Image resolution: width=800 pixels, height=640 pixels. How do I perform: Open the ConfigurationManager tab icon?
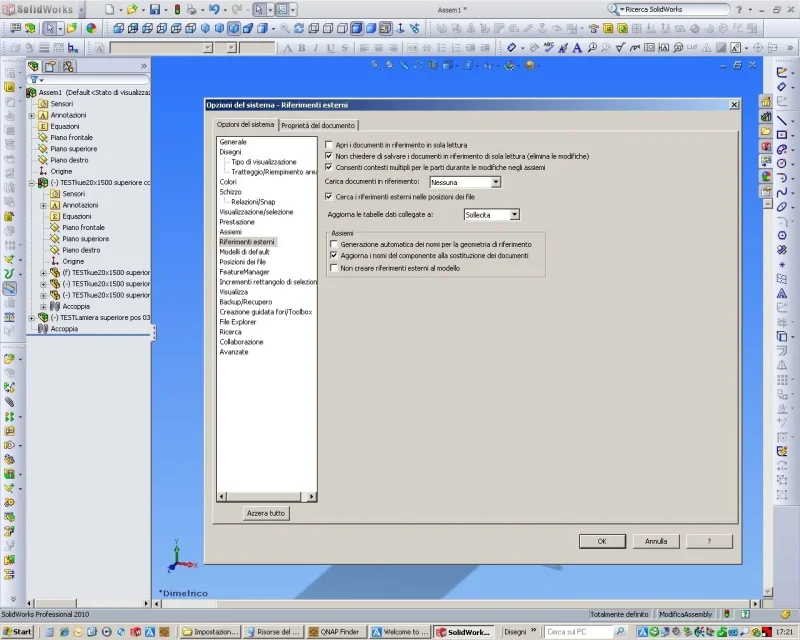(x=68, y=66)
